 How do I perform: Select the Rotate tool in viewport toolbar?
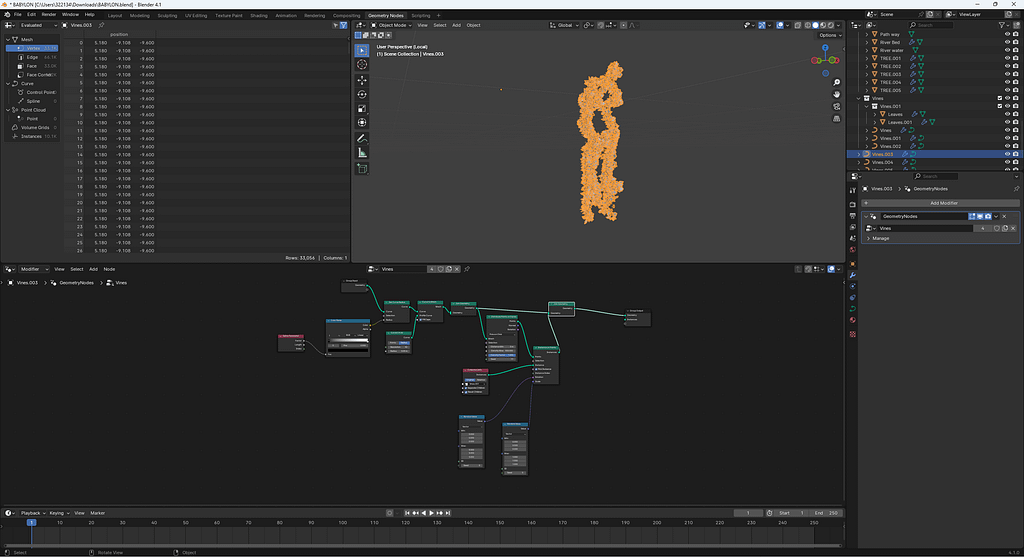point(362,94)
